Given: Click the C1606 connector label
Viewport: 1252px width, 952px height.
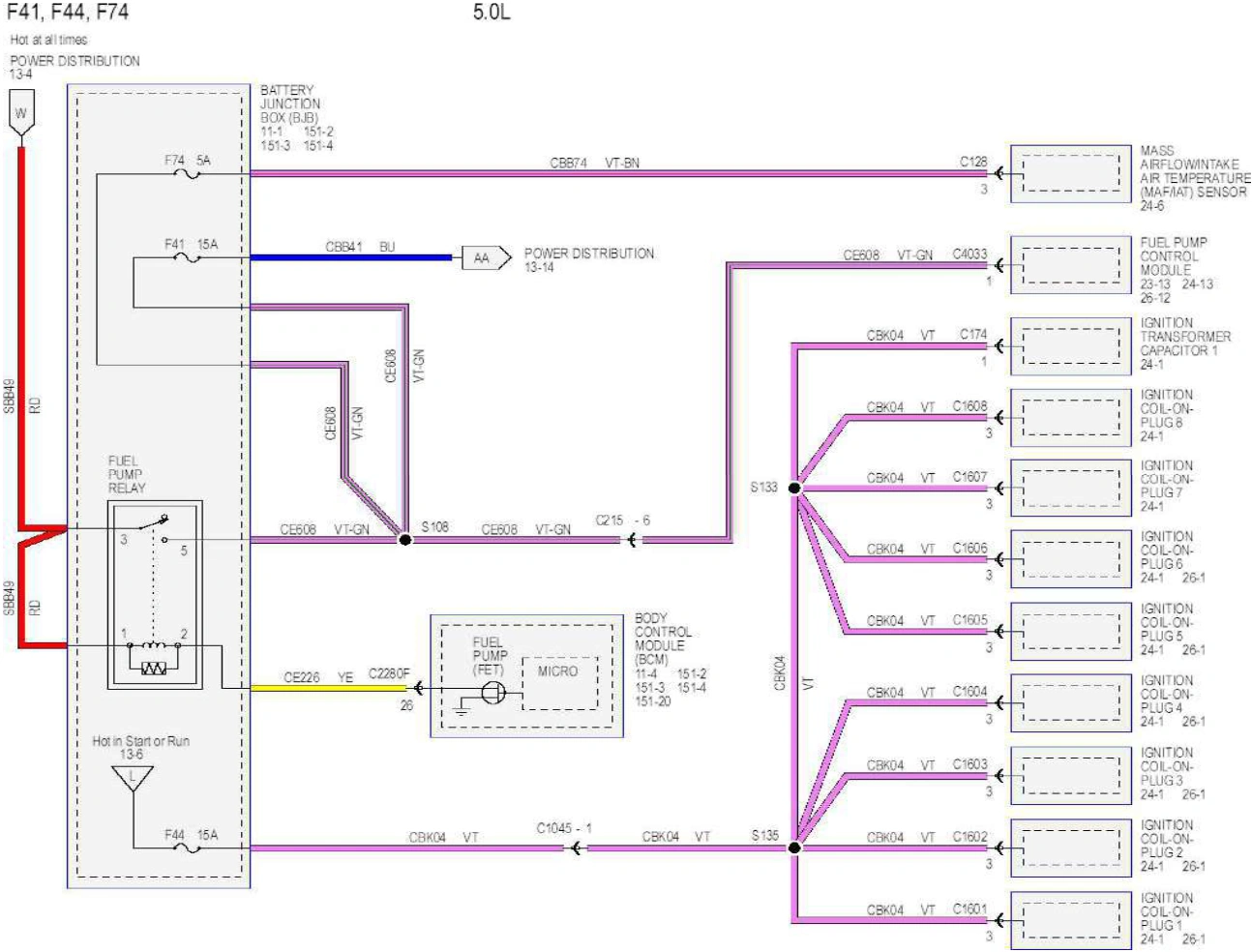Looking at the screenshot, I should 969,548.
